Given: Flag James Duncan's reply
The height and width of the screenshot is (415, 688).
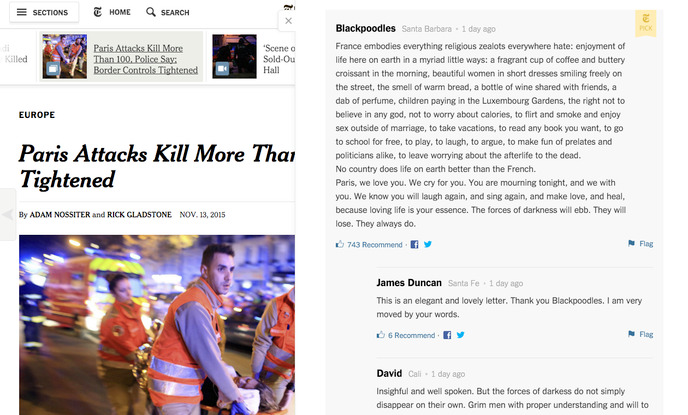Looking at the screenshot, I should 641,334.
